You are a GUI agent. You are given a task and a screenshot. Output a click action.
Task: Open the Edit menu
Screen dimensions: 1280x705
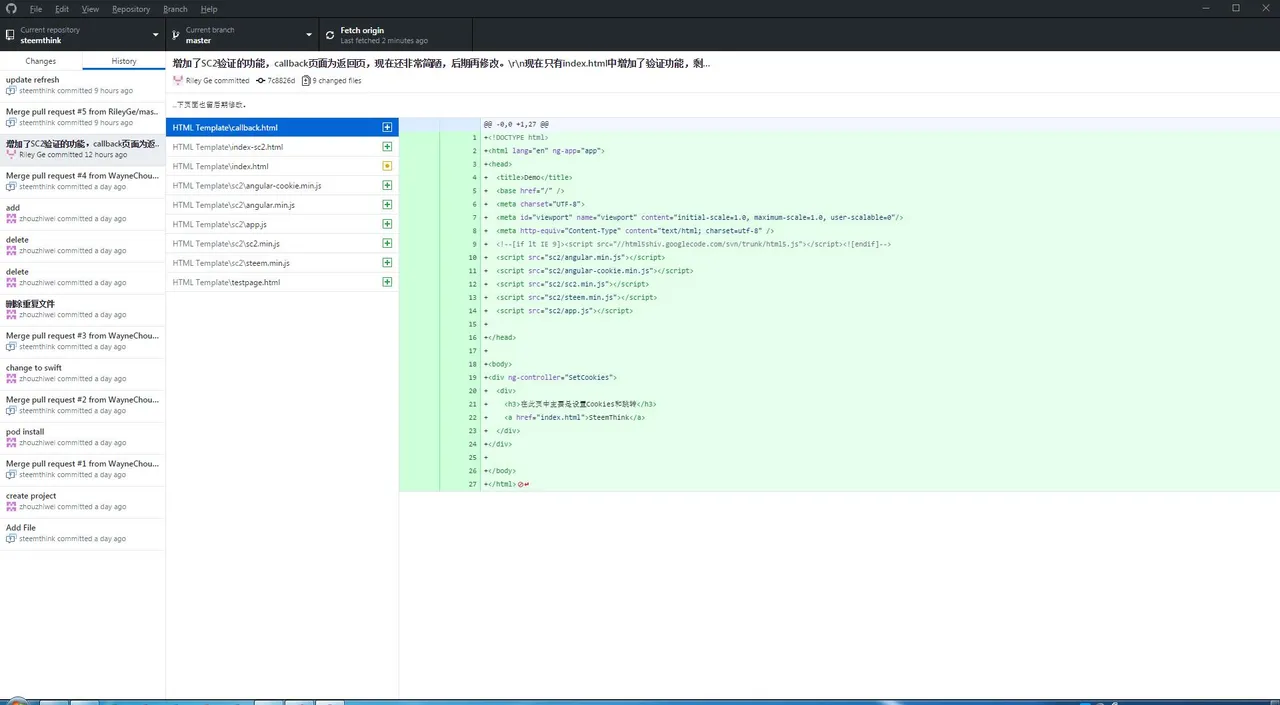(x=62, y=9)
